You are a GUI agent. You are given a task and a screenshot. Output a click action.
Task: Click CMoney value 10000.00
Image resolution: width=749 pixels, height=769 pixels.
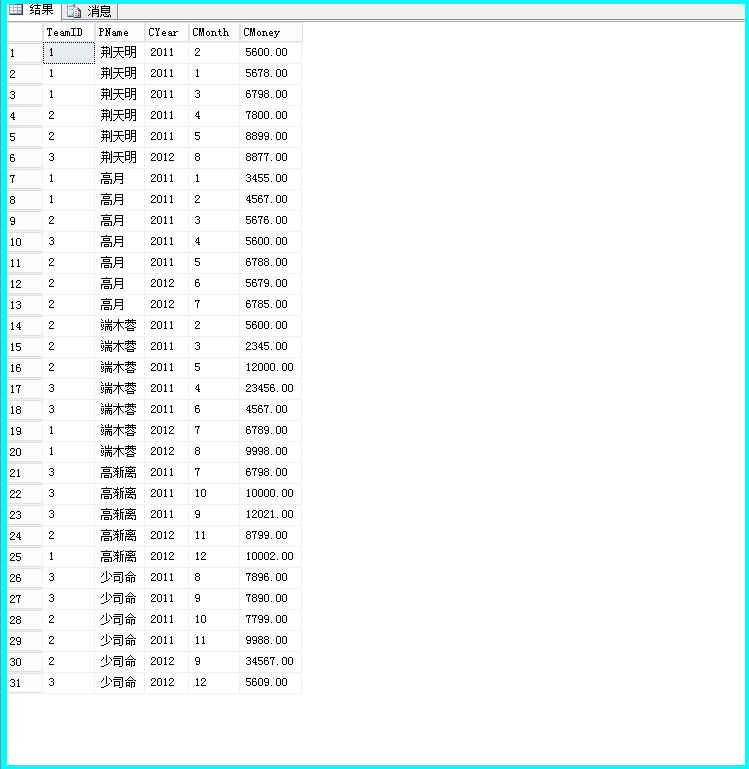(x=269, y=493)
